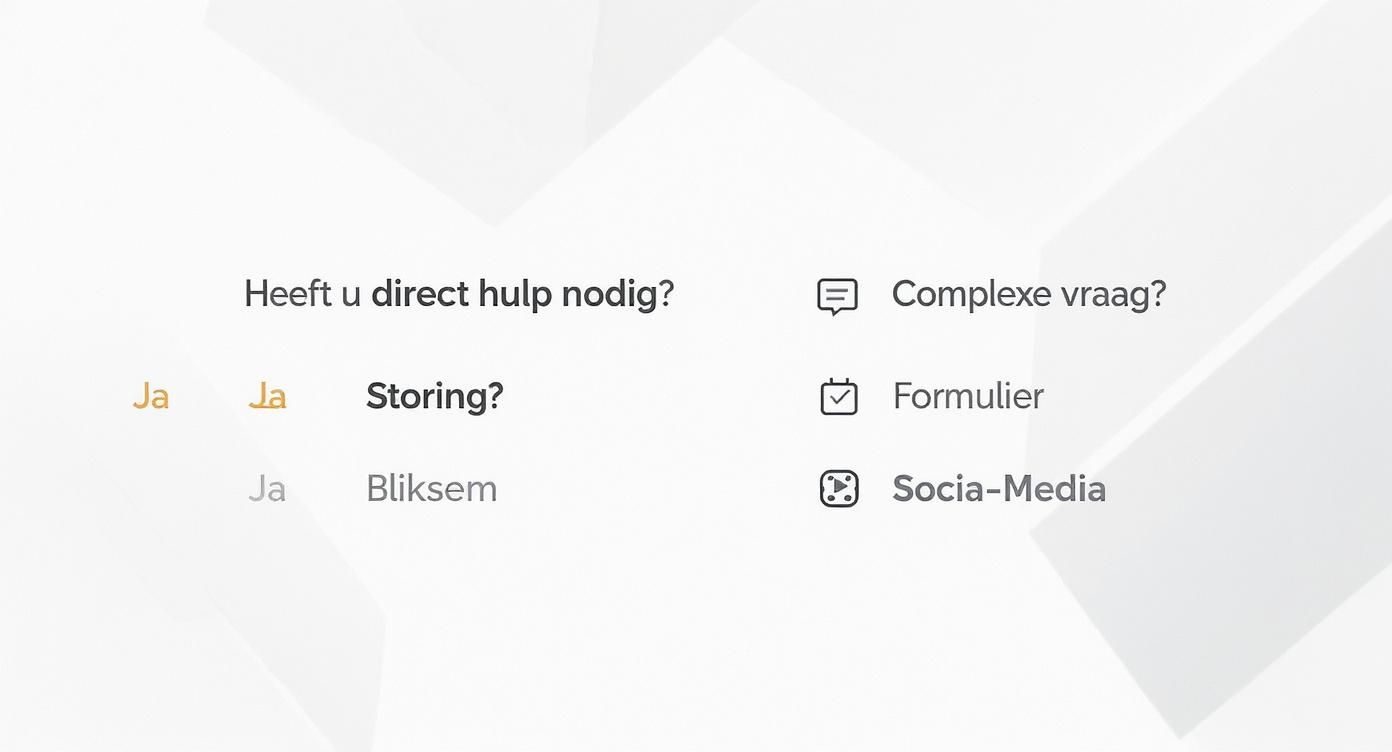
Task: Select the "Complexe vraag?" option
Action: click(x=1028, y=294)
